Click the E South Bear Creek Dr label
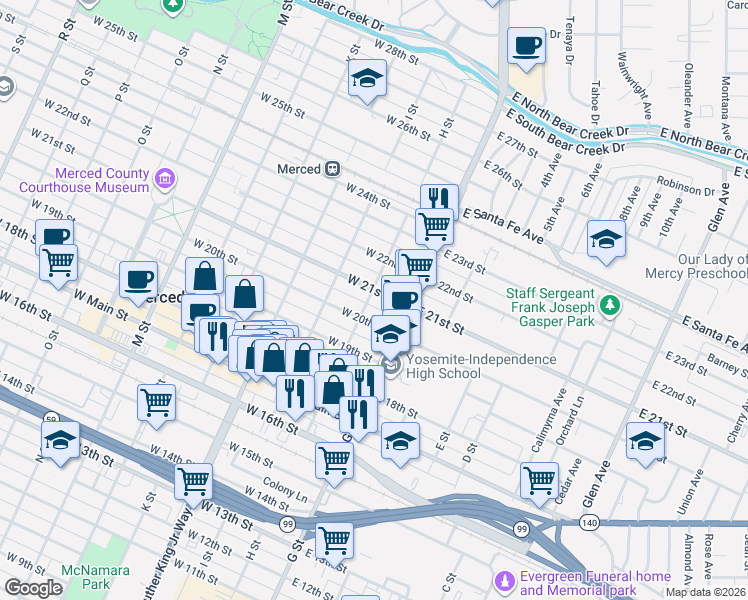The image size is (748, 600). (x=565, y=134)
